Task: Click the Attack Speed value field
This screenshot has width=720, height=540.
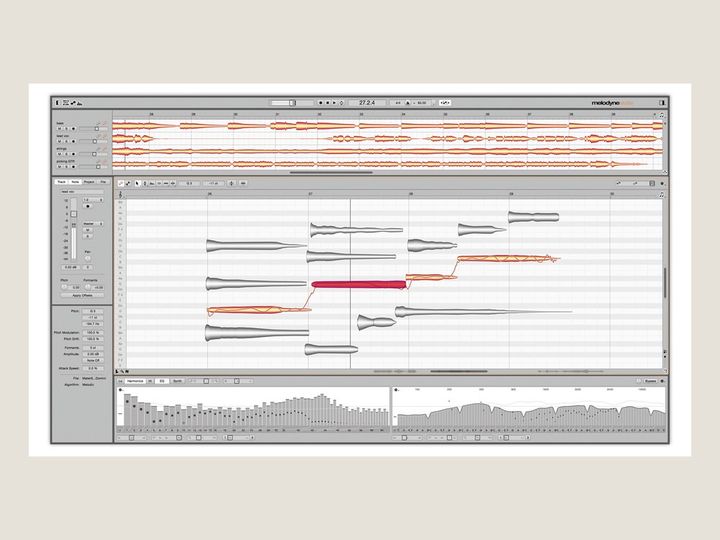Action: pos(93,368)
